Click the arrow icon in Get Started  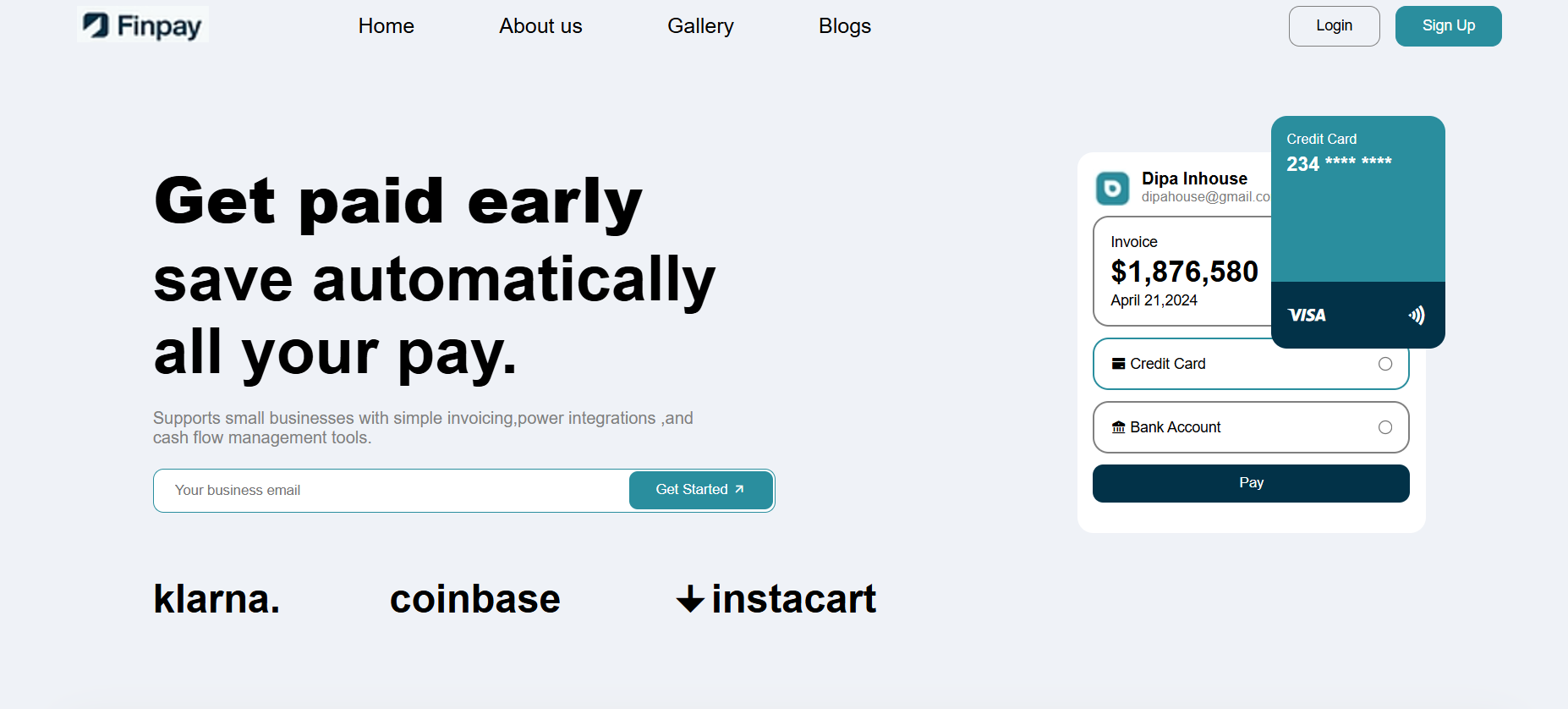739,490
